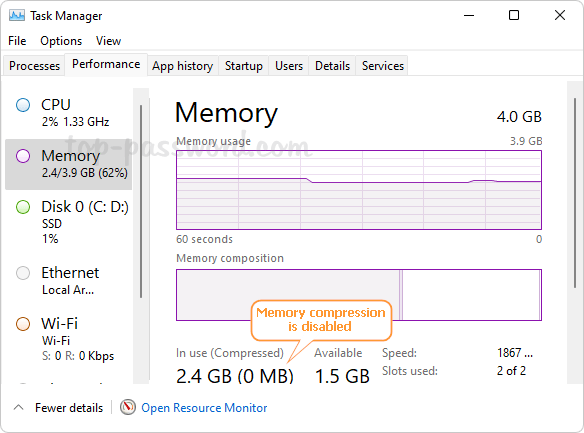Go to the Startup tab
Screen dimensions: 584x433
244,66
